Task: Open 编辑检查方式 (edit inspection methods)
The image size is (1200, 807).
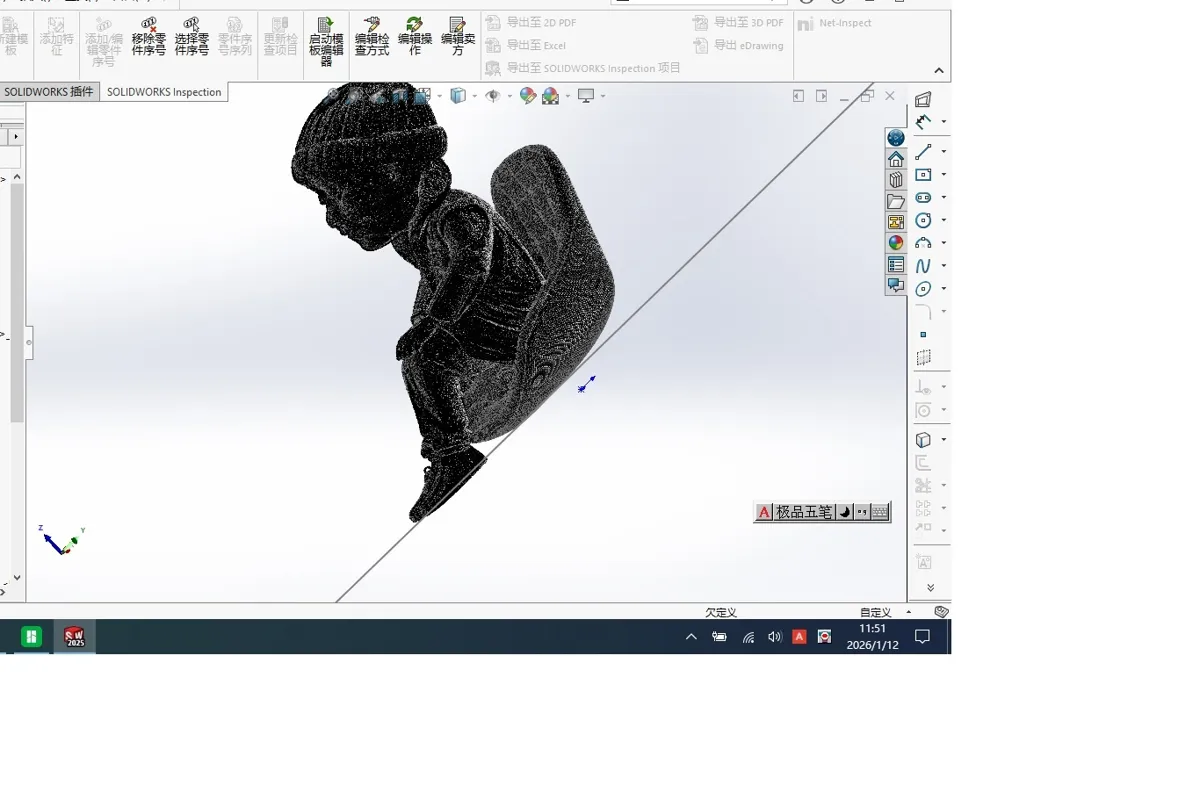Action: pyautogui.click(x=372, y=36)
